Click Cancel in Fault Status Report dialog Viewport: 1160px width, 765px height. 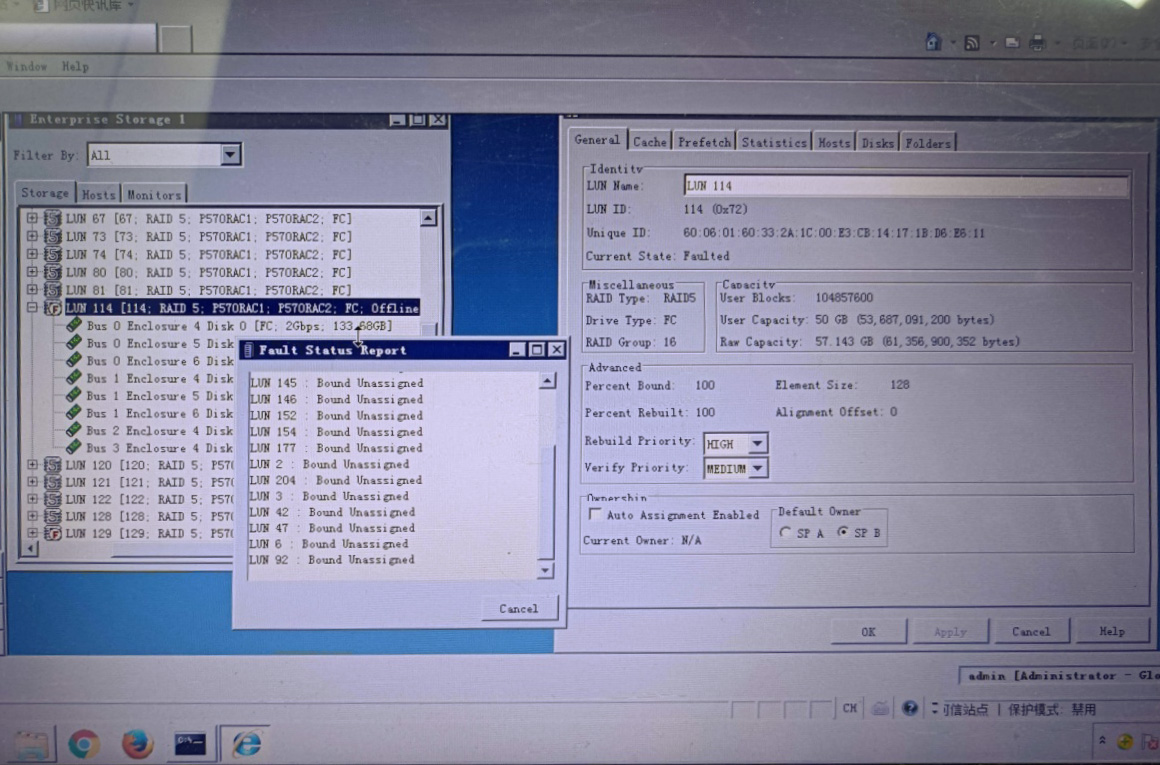click(x=518, y=609)
